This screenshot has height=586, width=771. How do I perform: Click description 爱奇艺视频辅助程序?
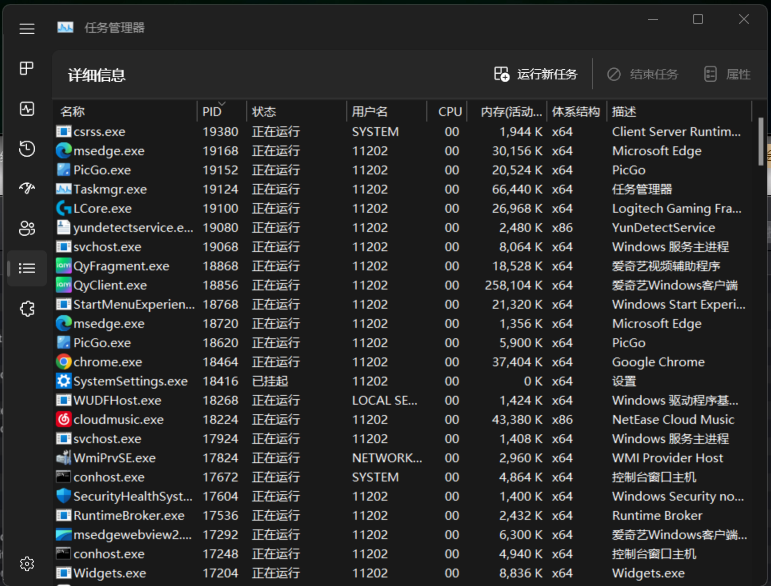(666, 266)
